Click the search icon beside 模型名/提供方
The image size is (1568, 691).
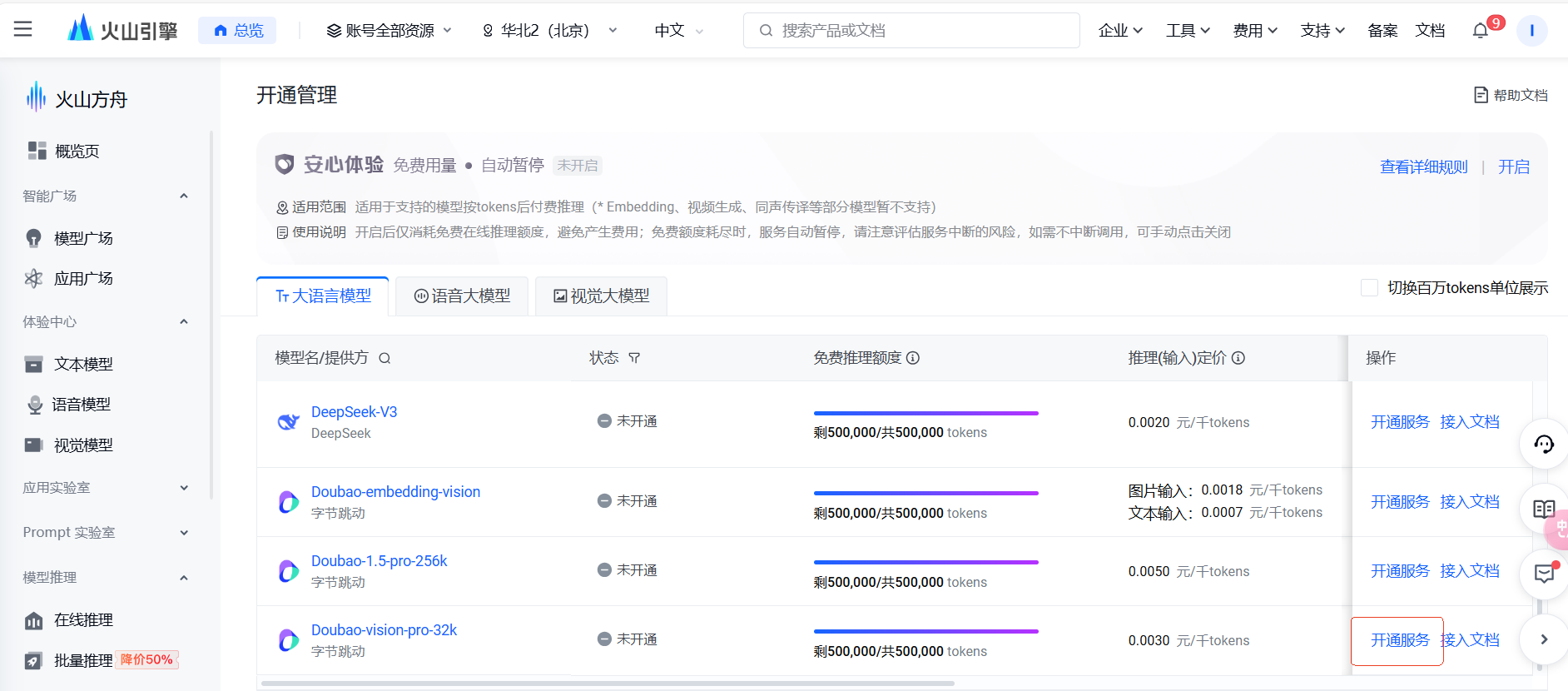point(385,358)
